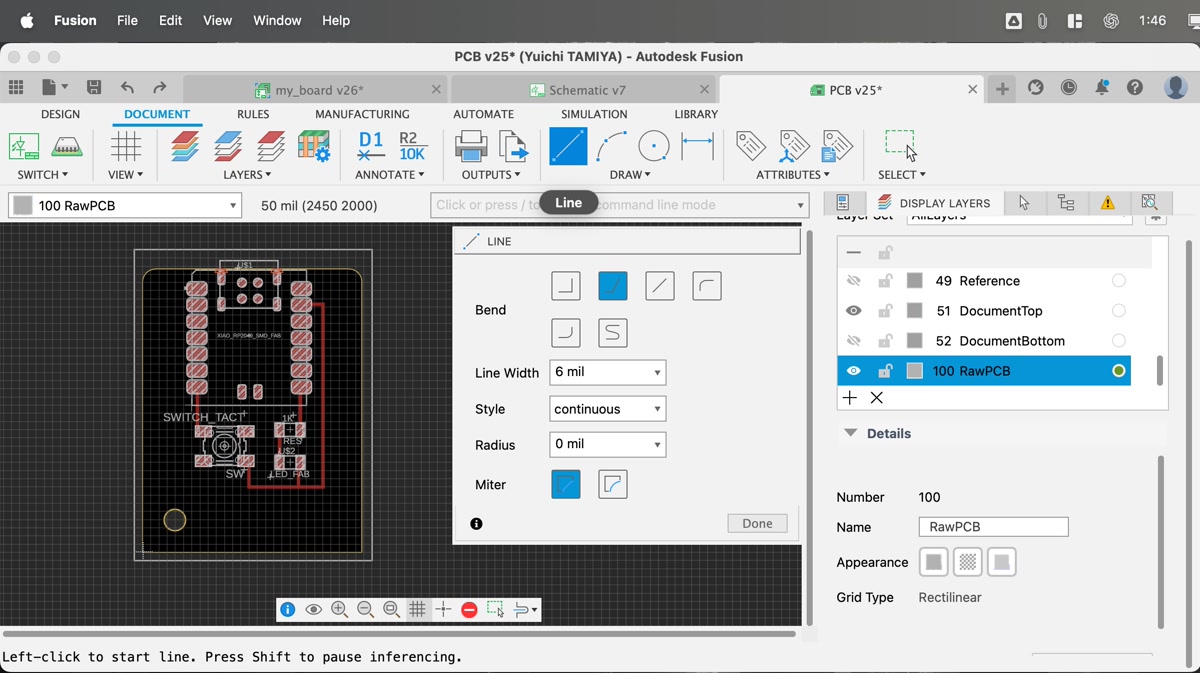Choose the solid fill Appearance swatch
This screenshot has height=673, width=1200.
click(x=934, y=562)
